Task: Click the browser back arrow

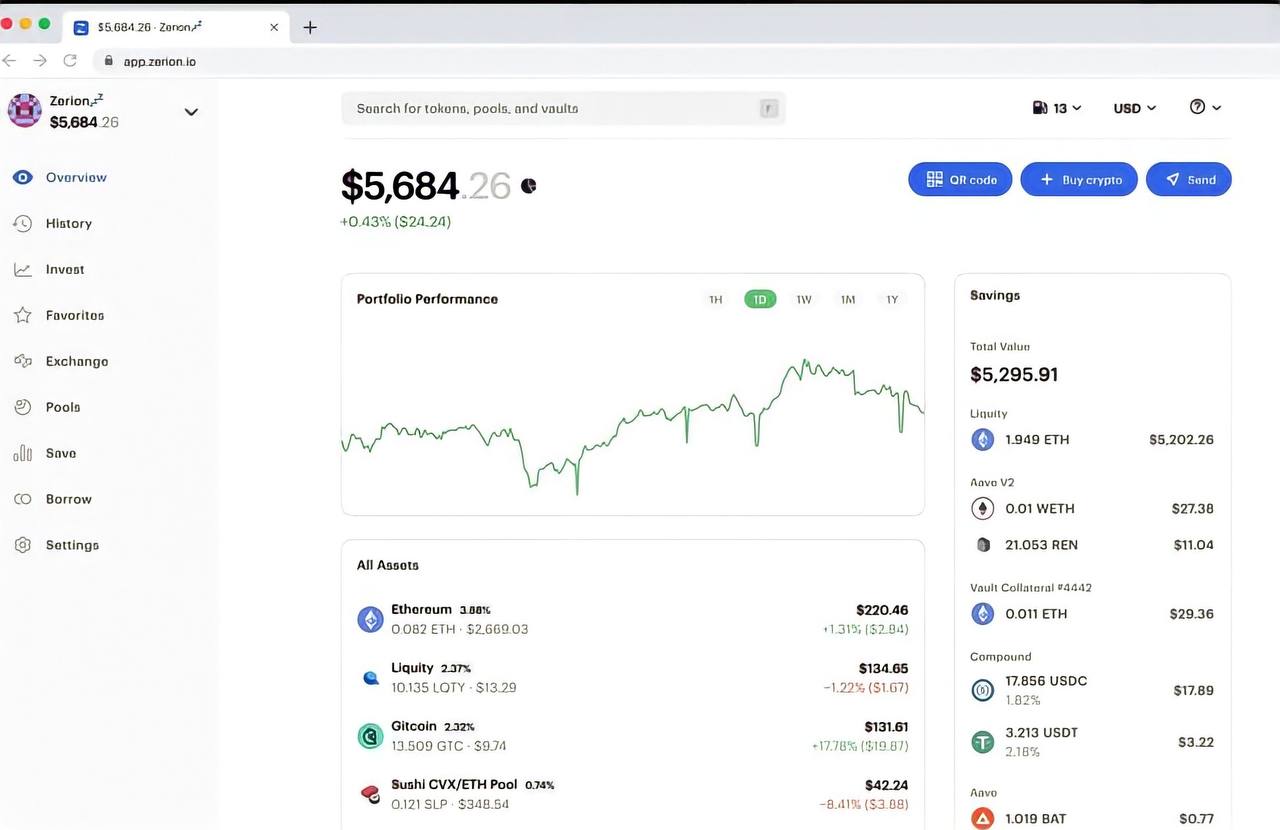Action: tap(10, 61)
